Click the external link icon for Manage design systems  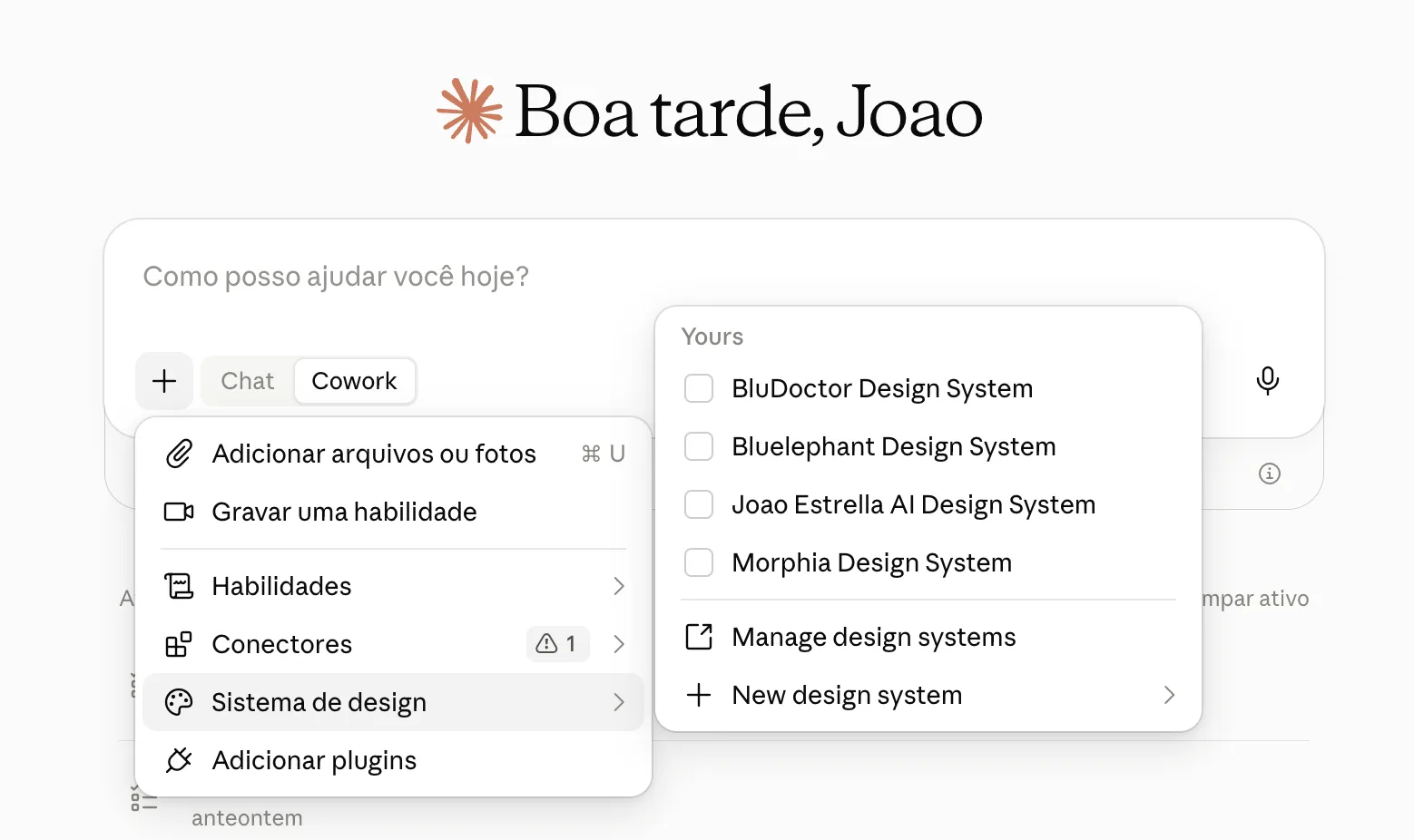pyautogui.click(x=699, y=637)
